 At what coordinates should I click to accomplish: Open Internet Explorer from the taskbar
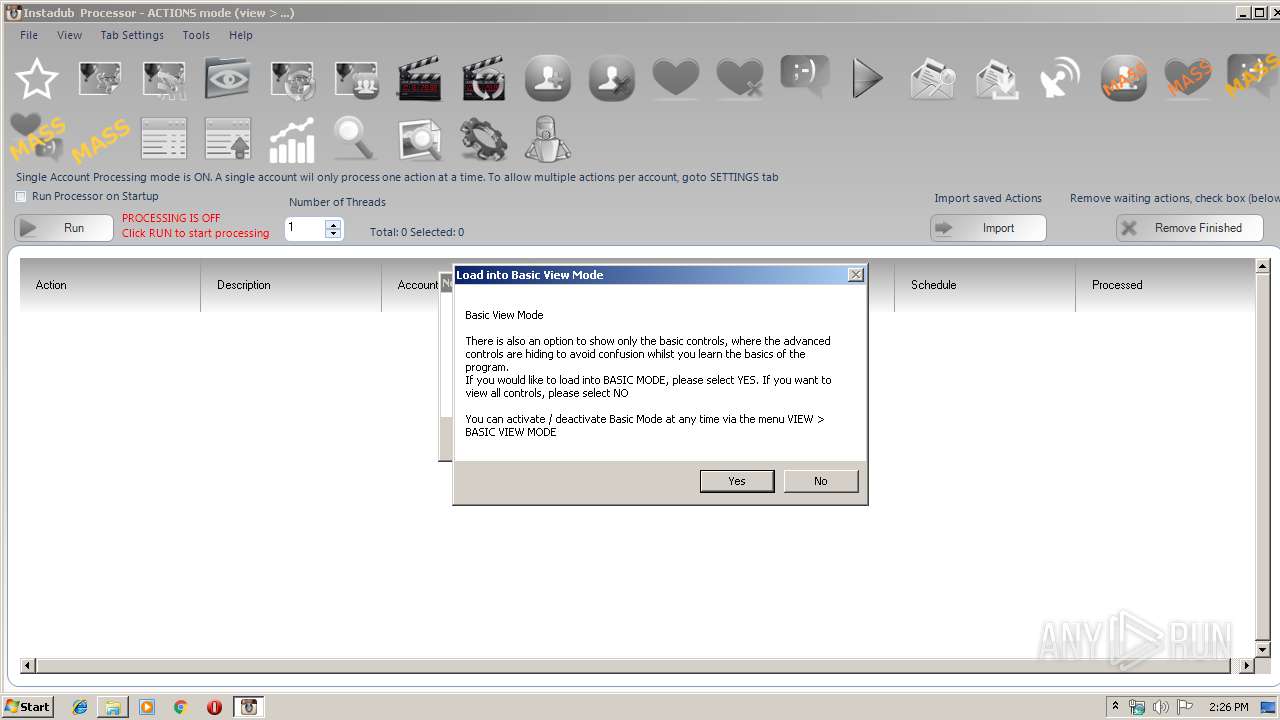[x=80, y=707]
